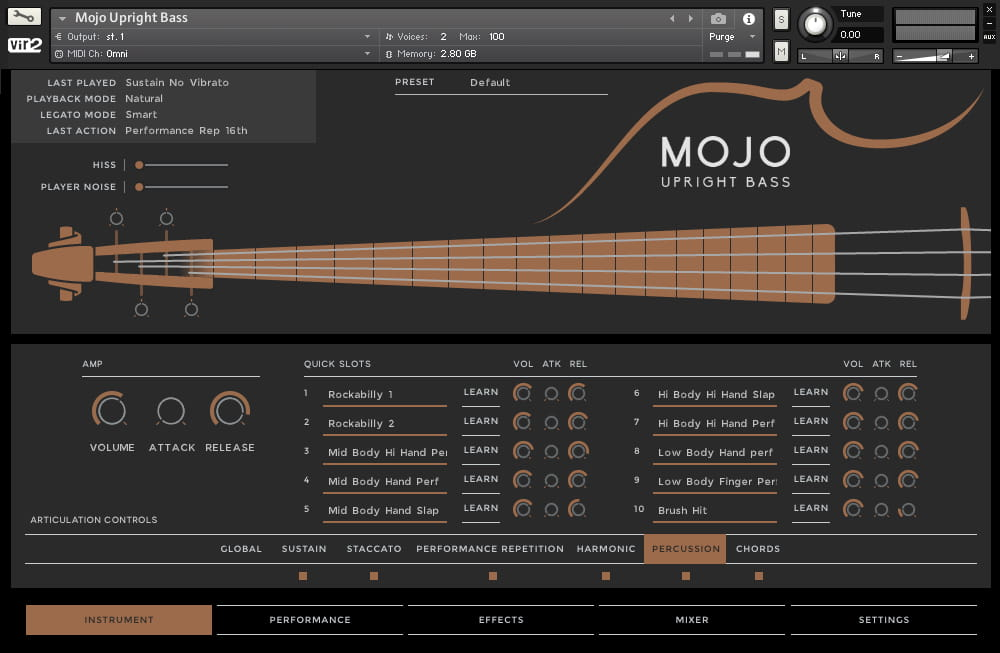Viewport: 1000px width, 653px height.
Task: Click the header Tune knob
Action: [817, 24]
